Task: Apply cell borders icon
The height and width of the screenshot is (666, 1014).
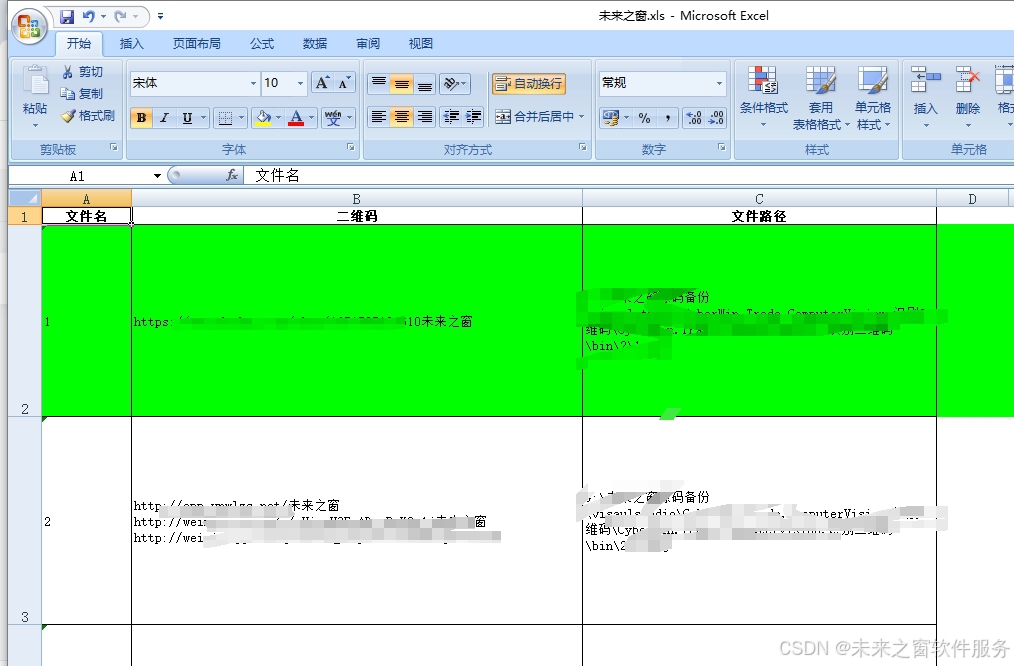Action: tap(225, 118)
